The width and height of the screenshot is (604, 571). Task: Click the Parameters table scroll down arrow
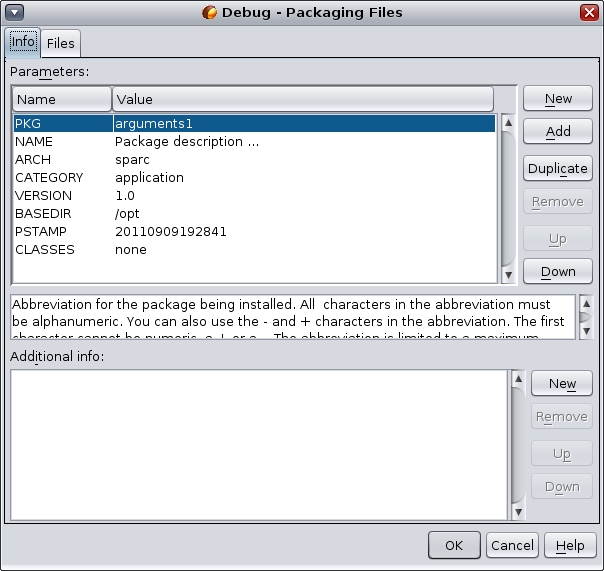pyautogui.click(x=508, y=275)
